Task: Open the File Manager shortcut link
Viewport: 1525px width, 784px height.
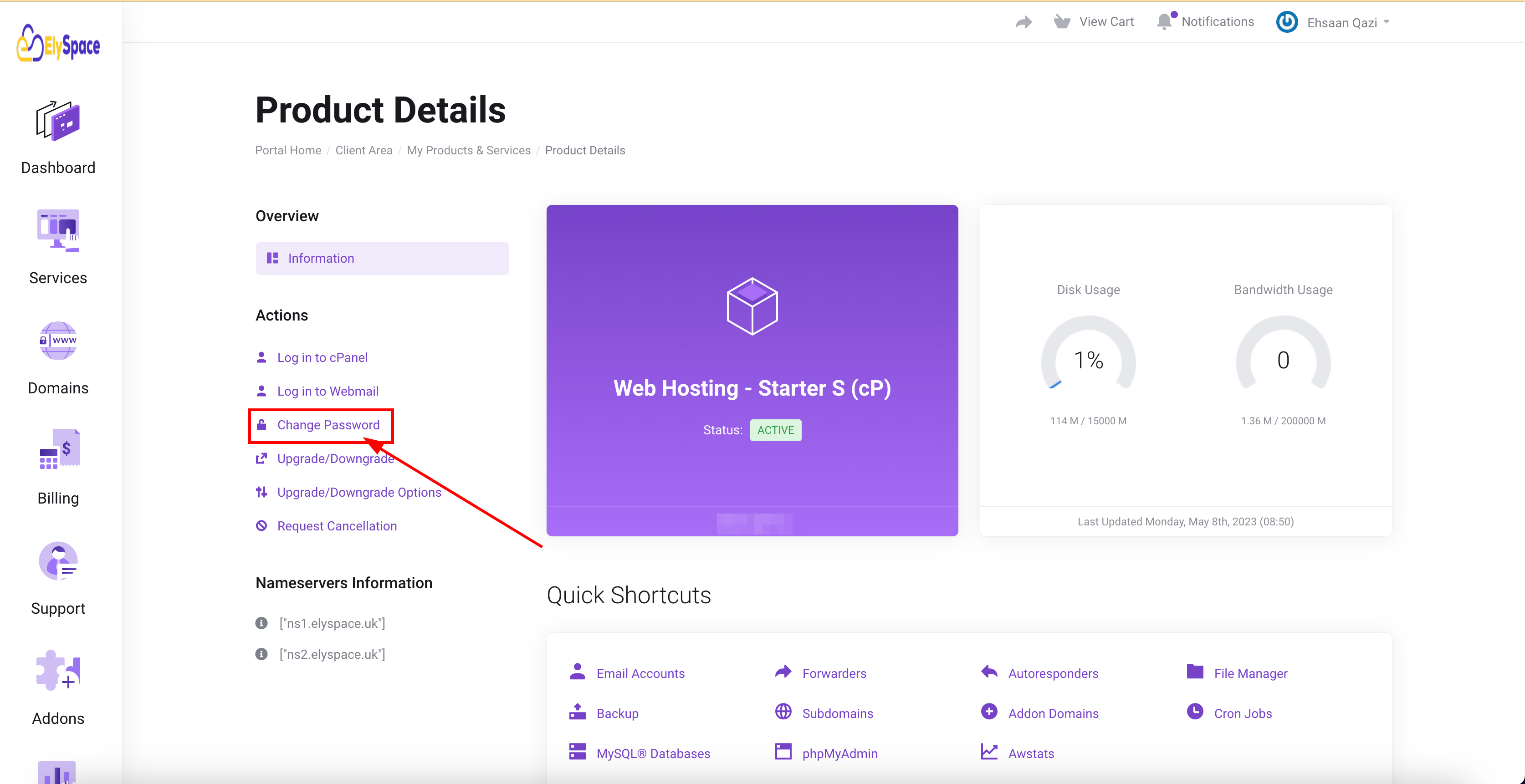Action: (1250, 673)
